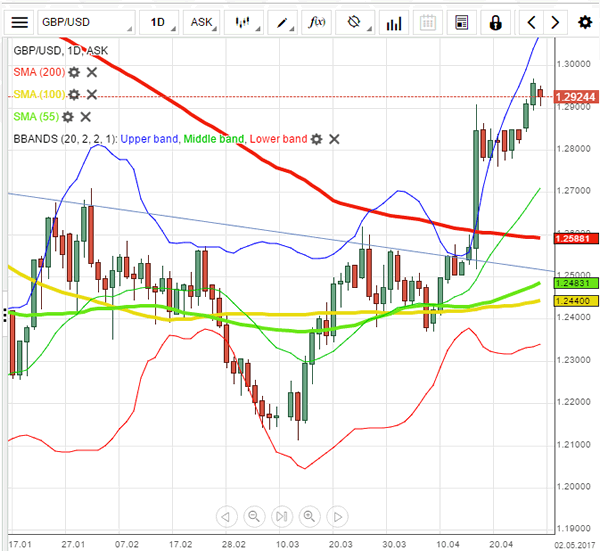Click the three-dot handle on left edge
Screen dimensions: 600x551
point(4,315)
